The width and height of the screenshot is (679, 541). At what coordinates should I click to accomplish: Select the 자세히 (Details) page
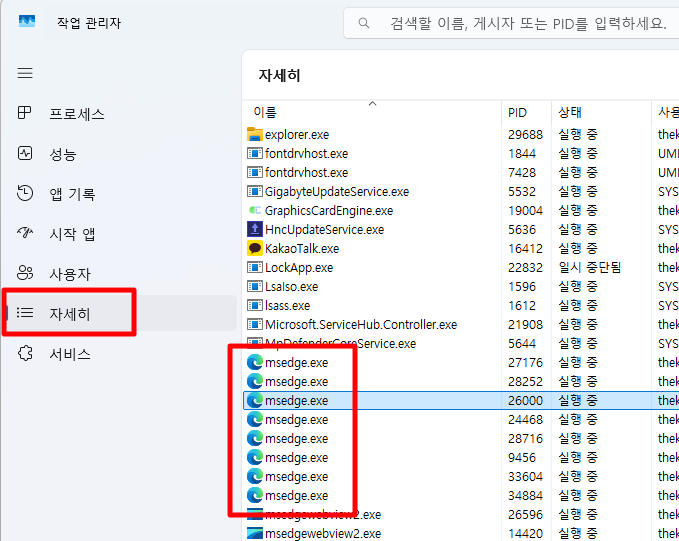(x=119, y=313)
